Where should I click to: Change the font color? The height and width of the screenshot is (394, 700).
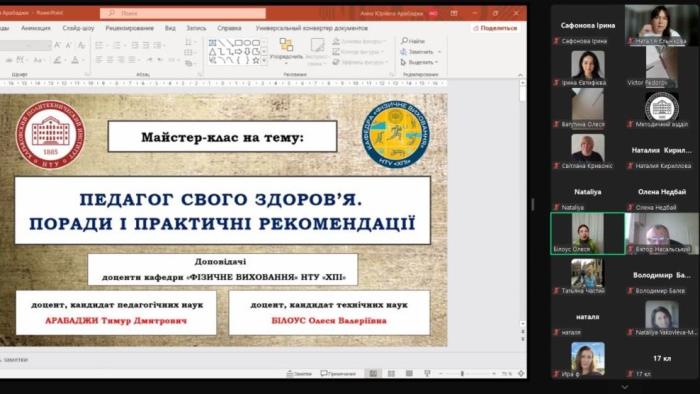click(75, 60)
